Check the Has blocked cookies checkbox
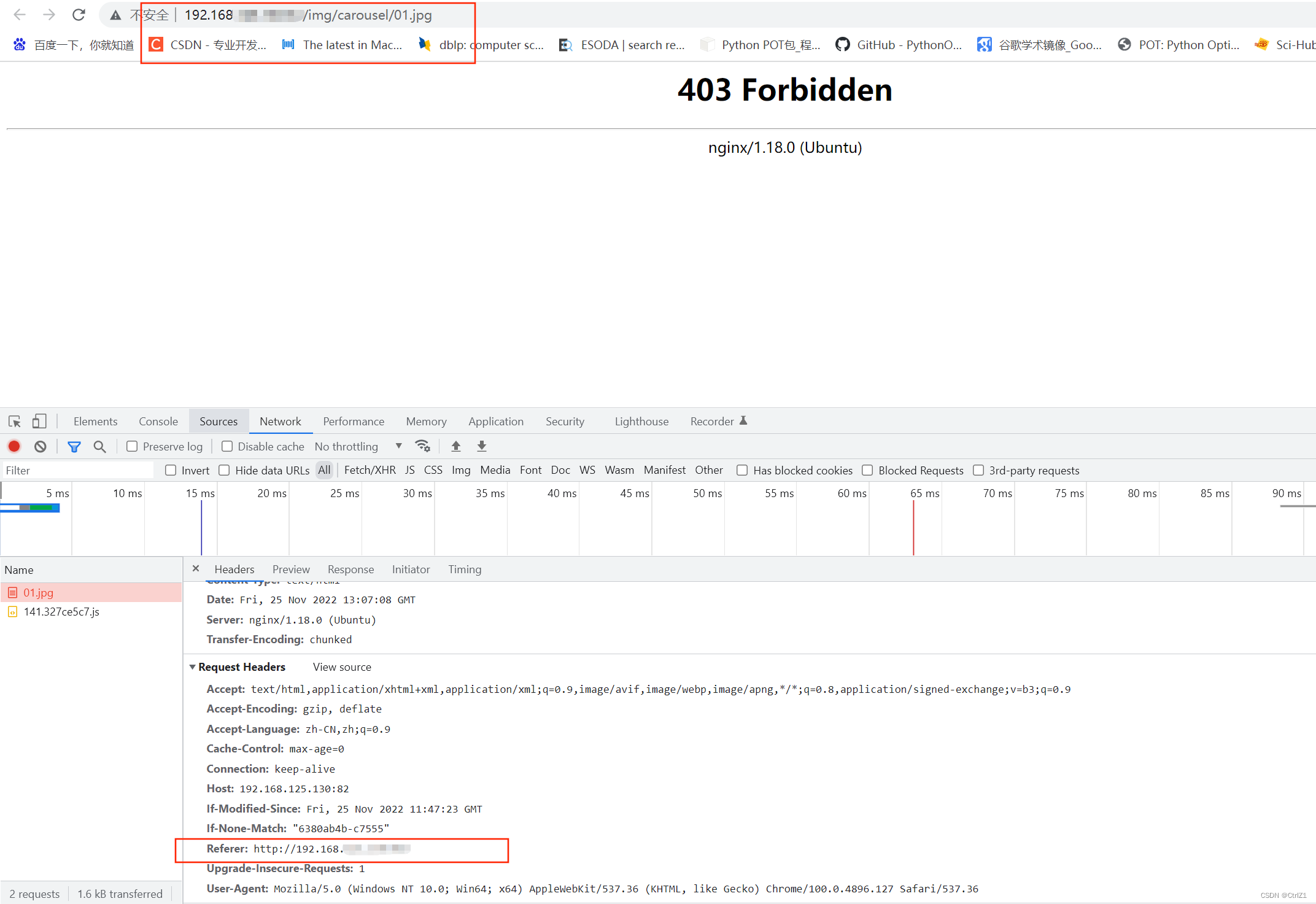The image size is (1316, 904). click(x=742, y=471)
